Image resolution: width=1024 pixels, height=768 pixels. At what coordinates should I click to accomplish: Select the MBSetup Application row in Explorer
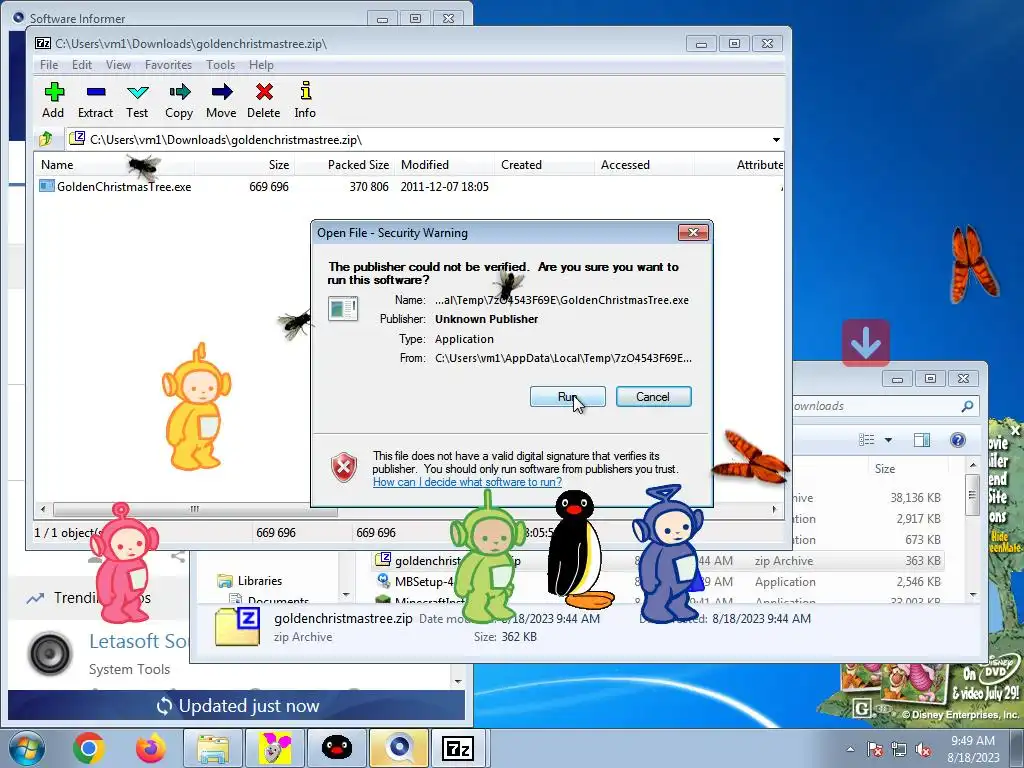click(x=656, y=581)
